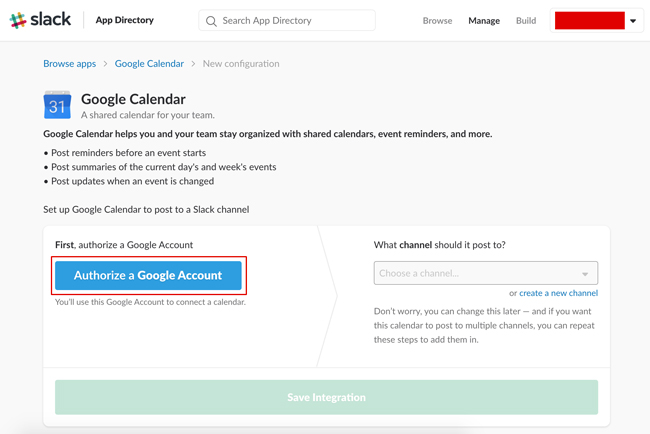Click the Google Calendar heading title
Image resolution: width=650 pixels, height=434 pixels.
coord(133,99)
